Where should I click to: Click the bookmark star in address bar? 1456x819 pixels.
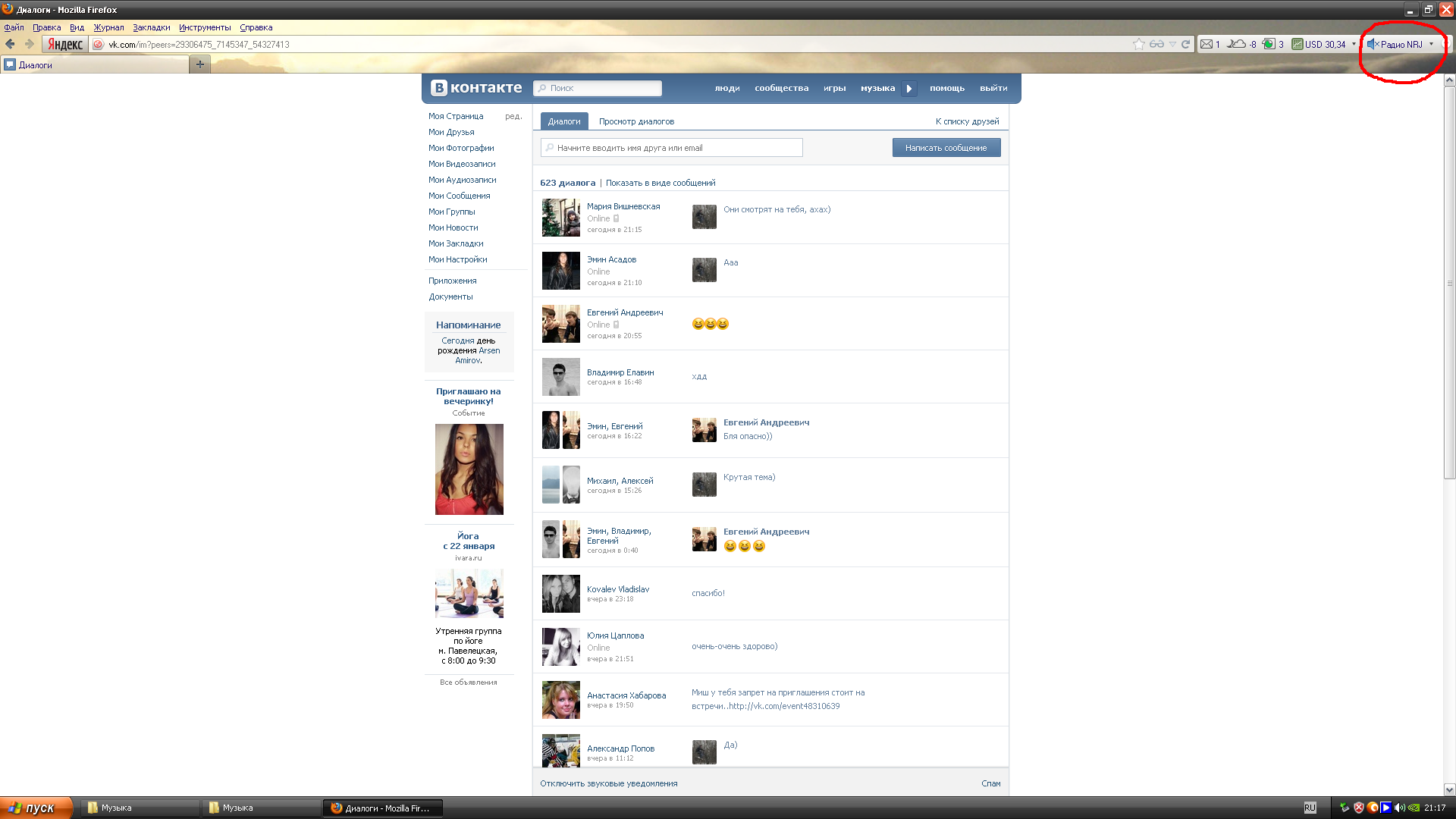click(1138, 45)
